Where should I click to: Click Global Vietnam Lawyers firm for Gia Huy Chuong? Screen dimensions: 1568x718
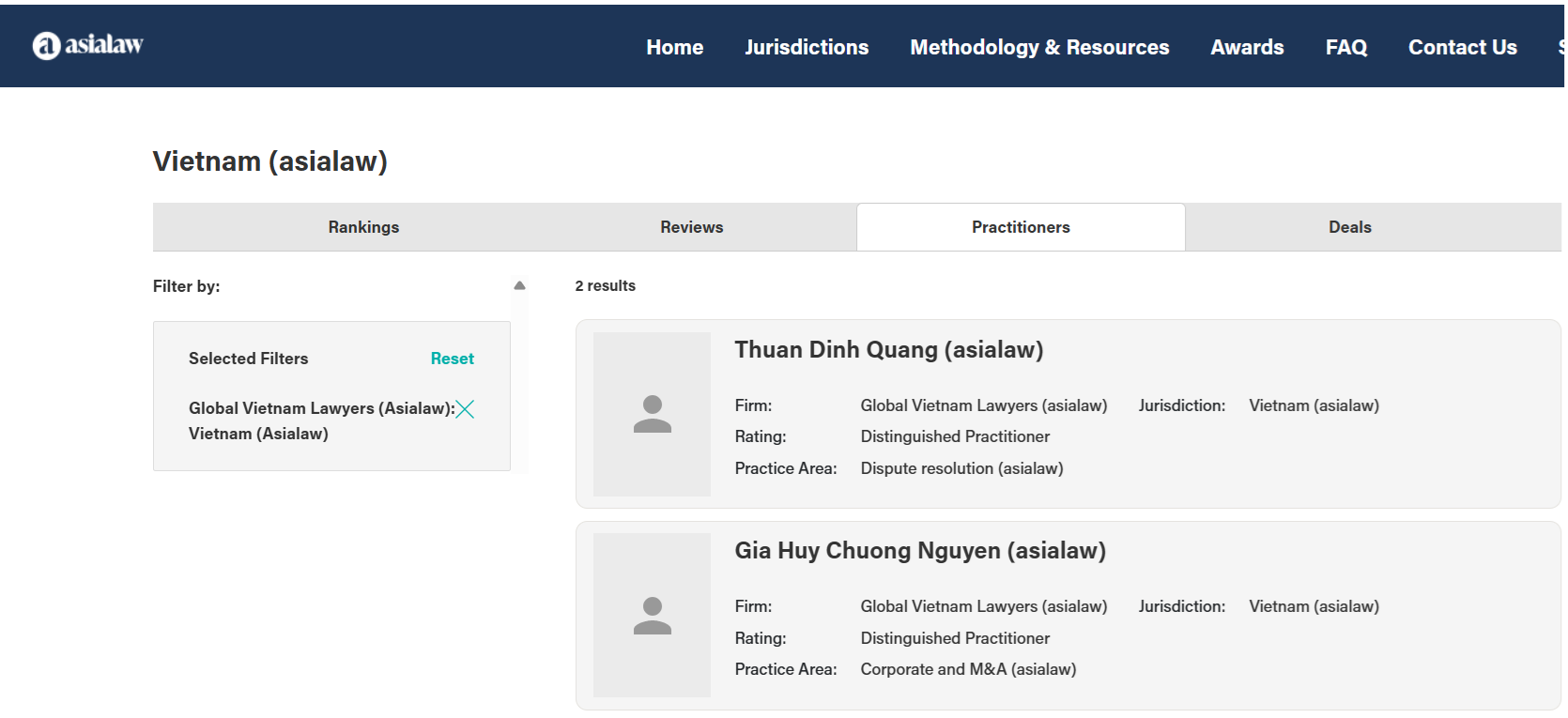983,606
